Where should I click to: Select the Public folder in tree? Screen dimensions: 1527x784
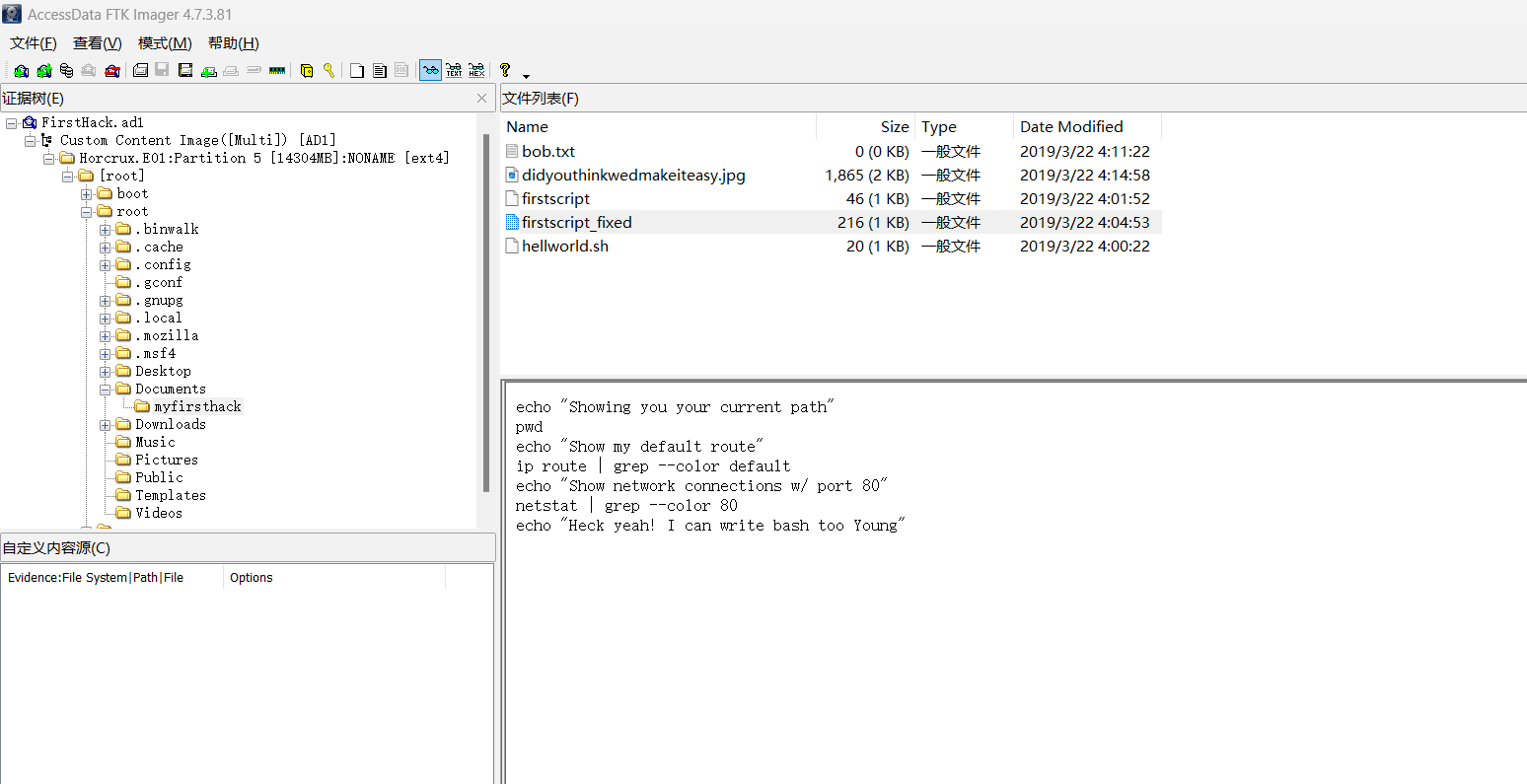click(x=159, y=477)
